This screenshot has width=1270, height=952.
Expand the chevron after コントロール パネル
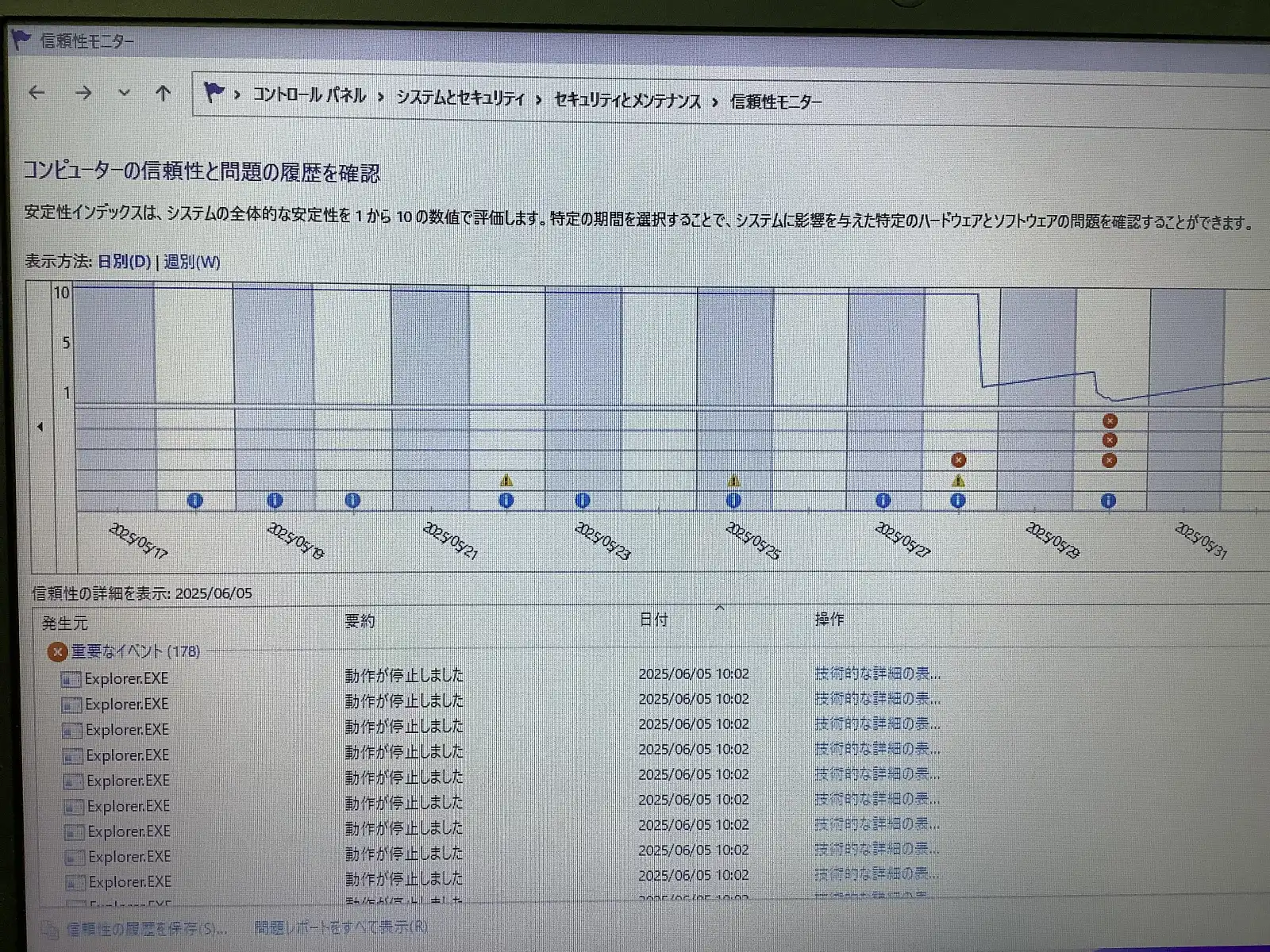(x=381, y=97)
